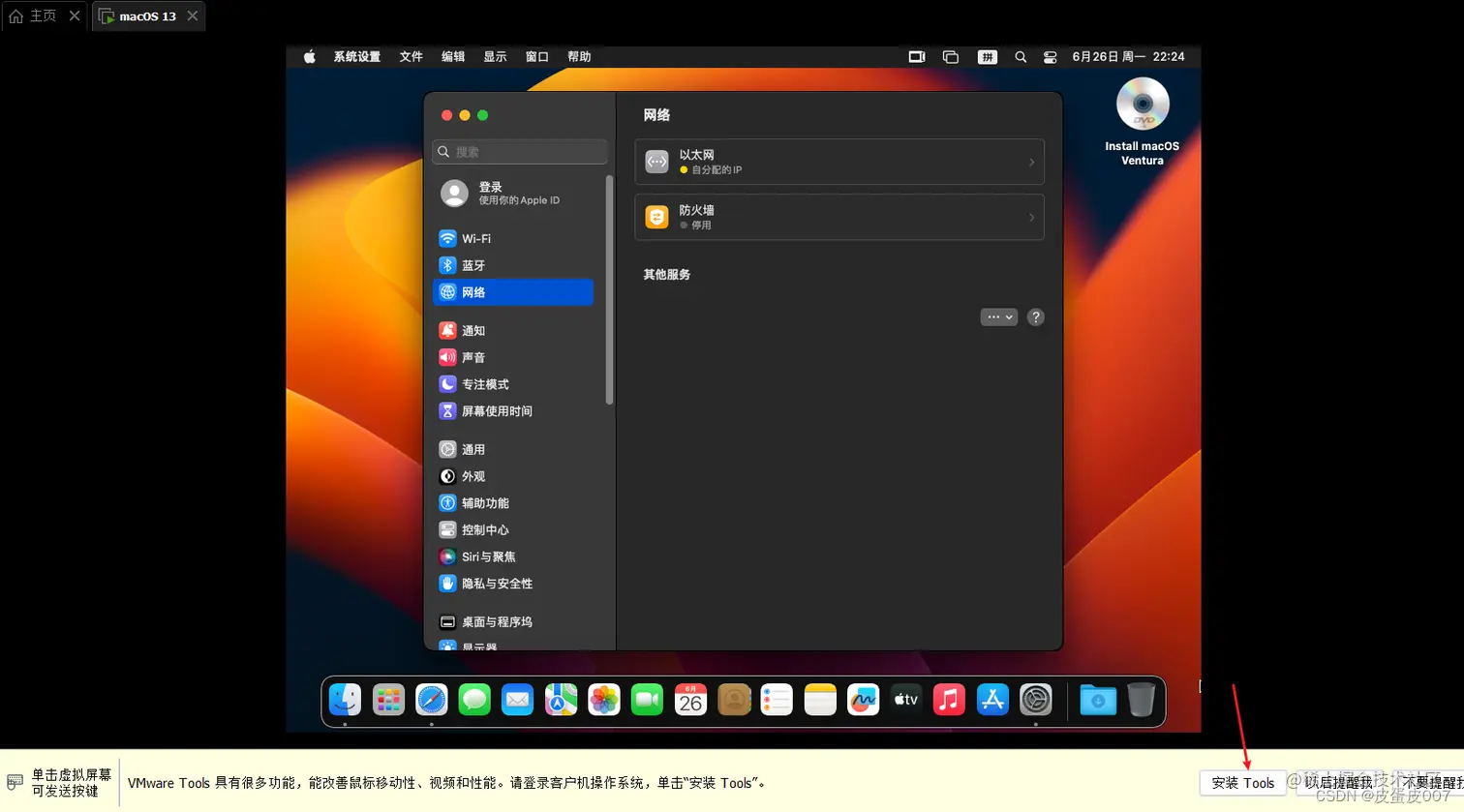Viewport: 1464px width, 812px height.
Task: Open 显示 menu
Action: click(495, 57)
